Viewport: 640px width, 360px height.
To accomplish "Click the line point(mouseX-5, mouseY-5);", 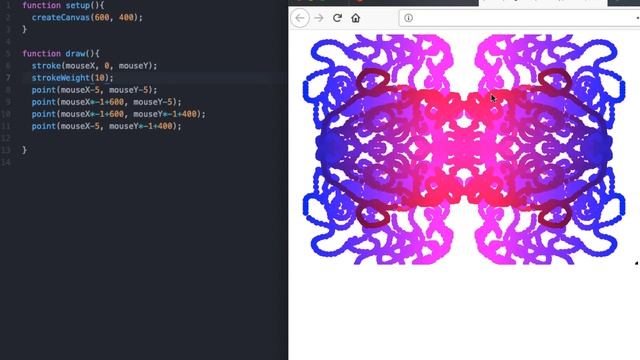I will [x=94, y=90].
